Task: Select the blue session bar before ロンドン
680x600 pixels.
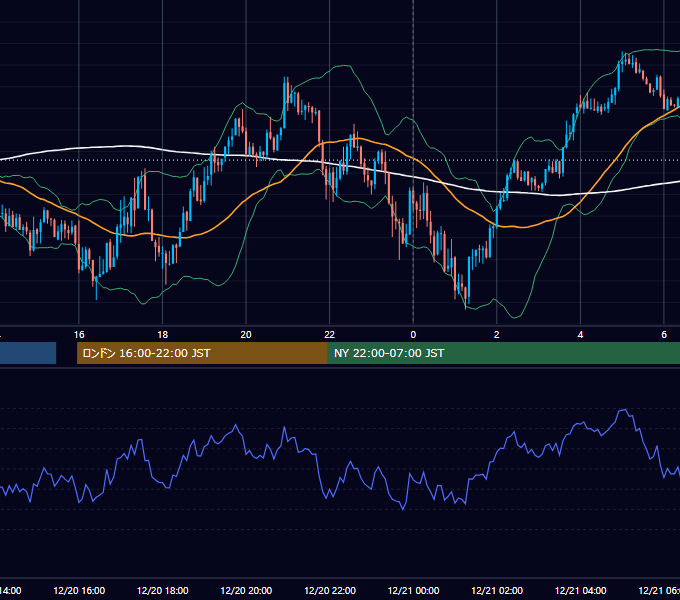Action: pos(28,353)
